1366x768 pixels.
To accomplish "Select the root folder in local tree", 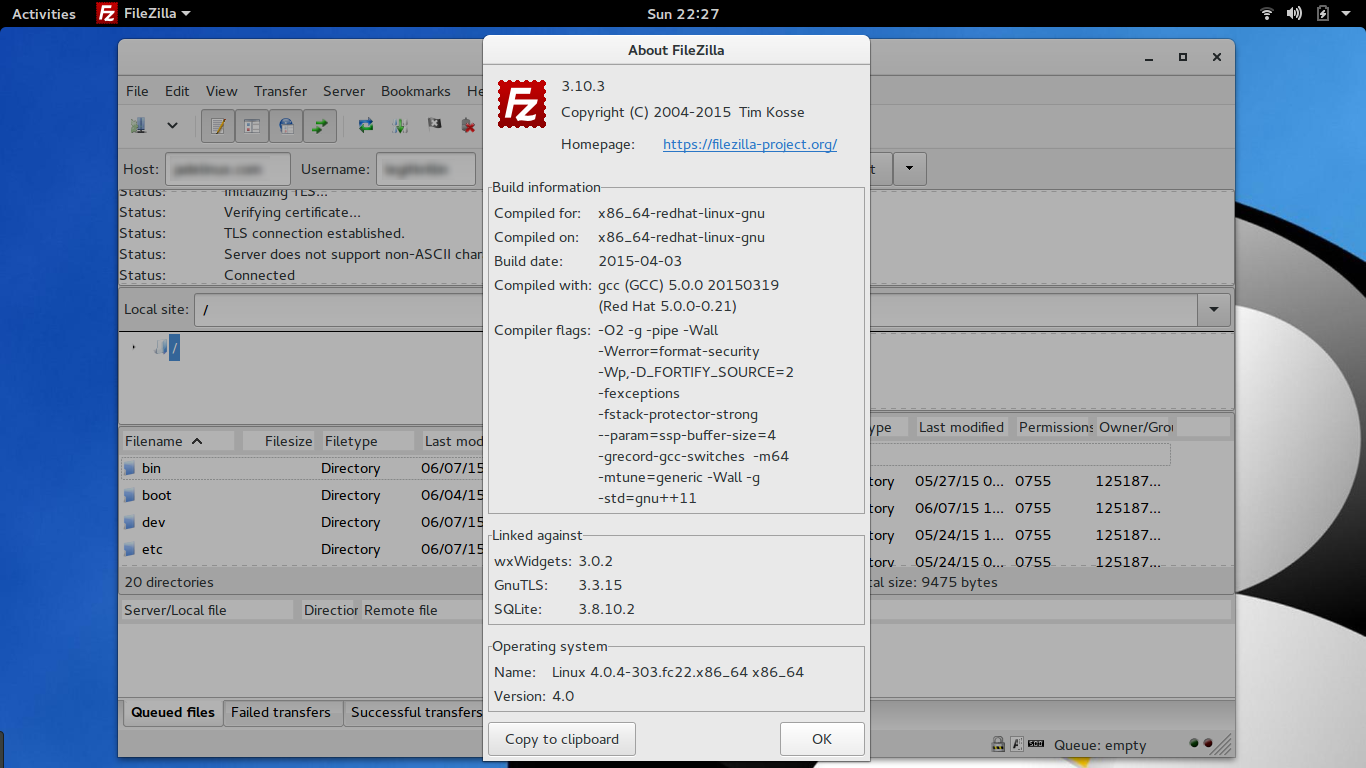I will pos(174,348).
